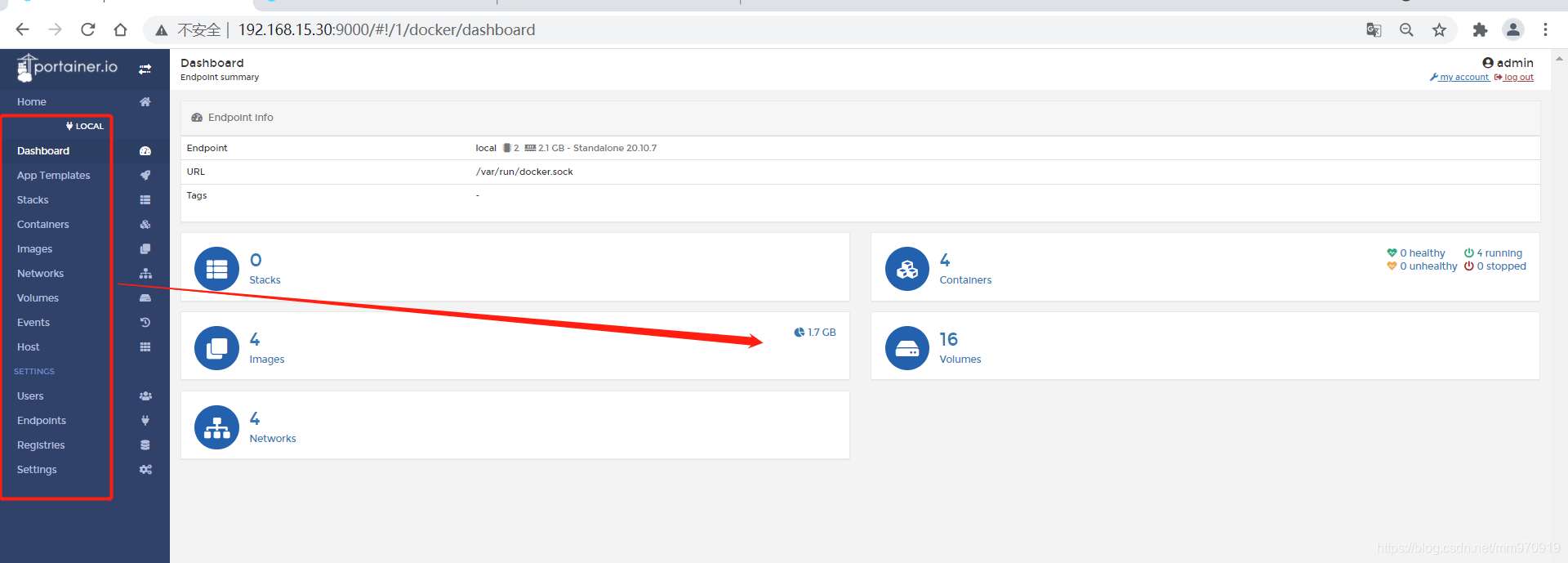Click the Stacks widget icon

(x=216, y=269)
